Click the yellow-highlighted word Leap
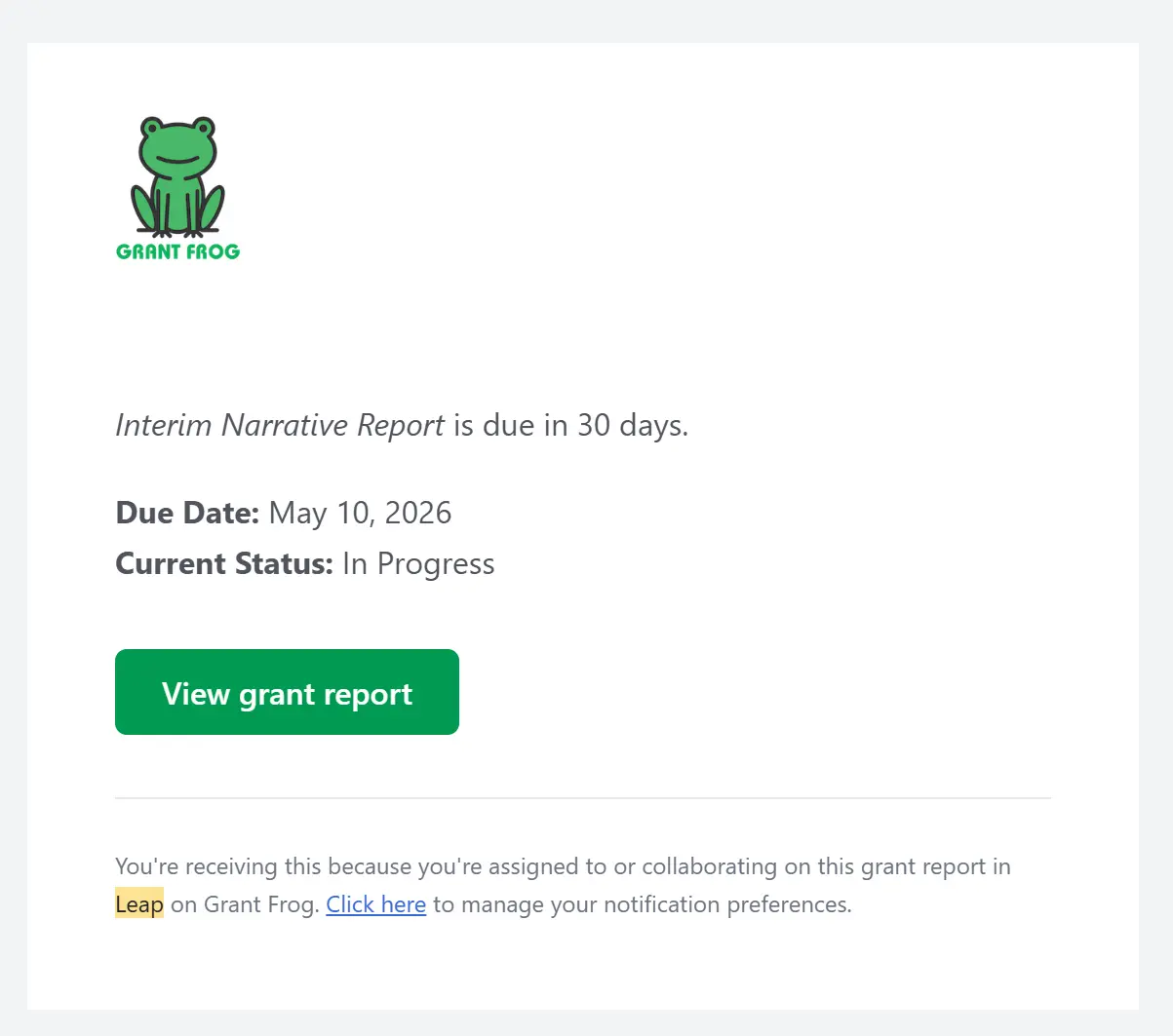 click(x=137, y=903)
